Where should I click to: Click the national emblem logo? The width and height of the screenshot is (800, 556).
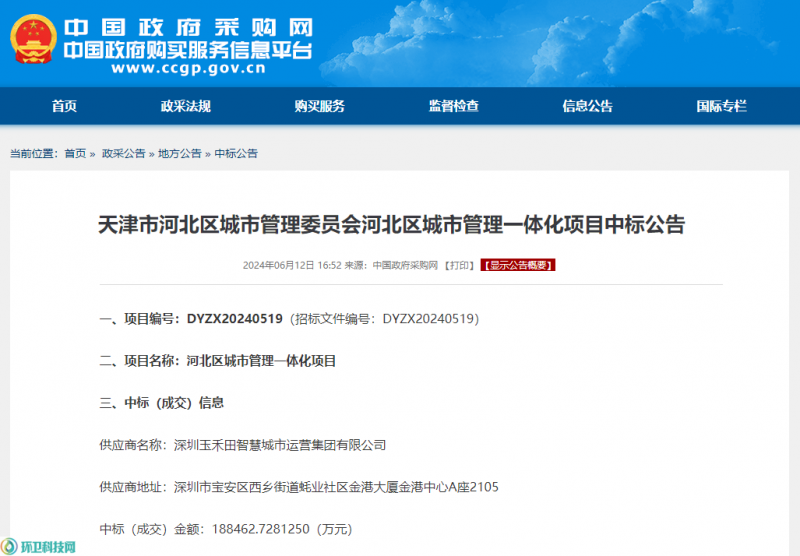33,39
